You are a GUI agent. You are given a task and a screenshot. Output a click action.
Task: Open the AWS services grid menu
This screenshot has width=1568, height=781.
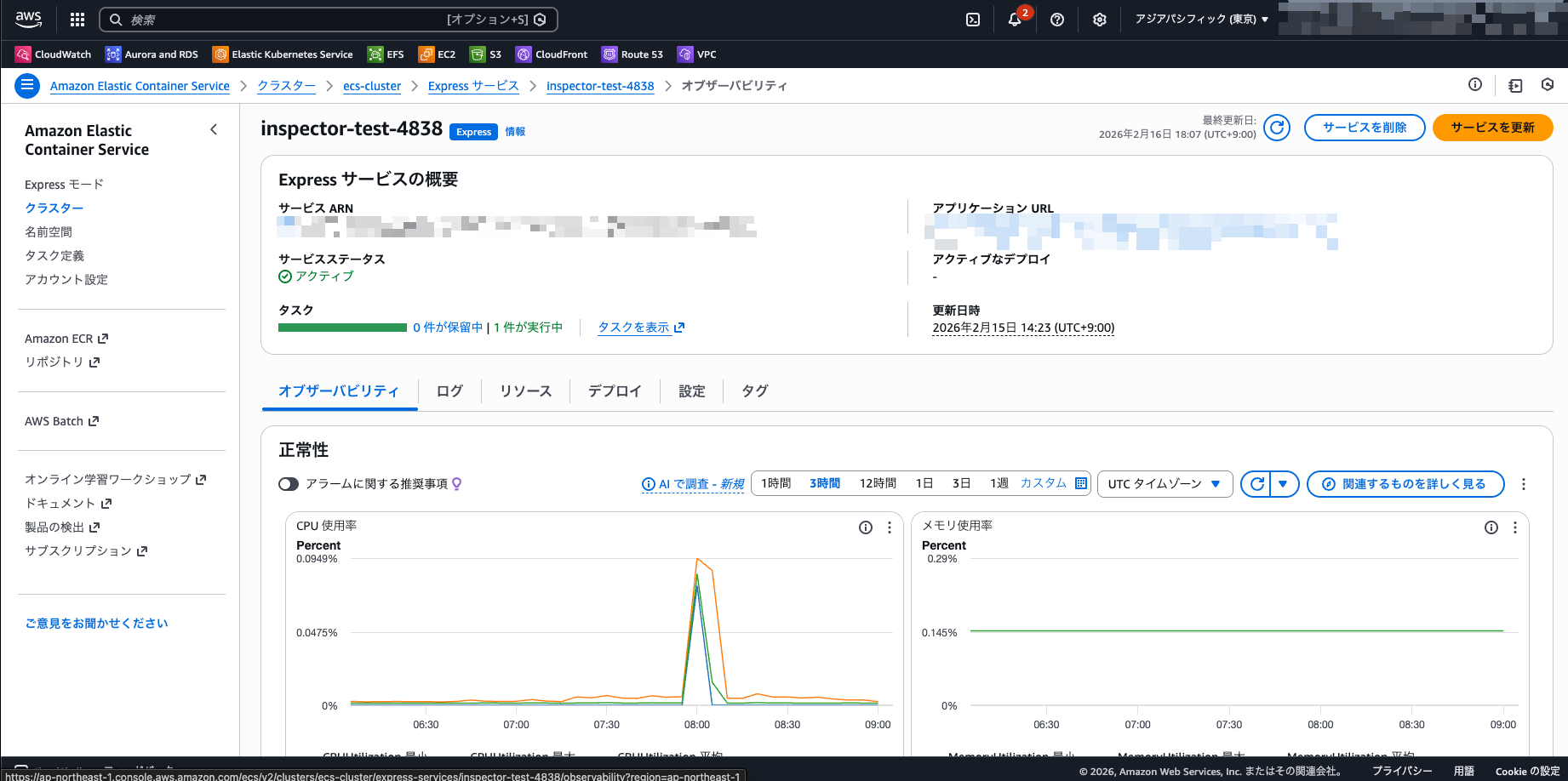tap(77, 20)
